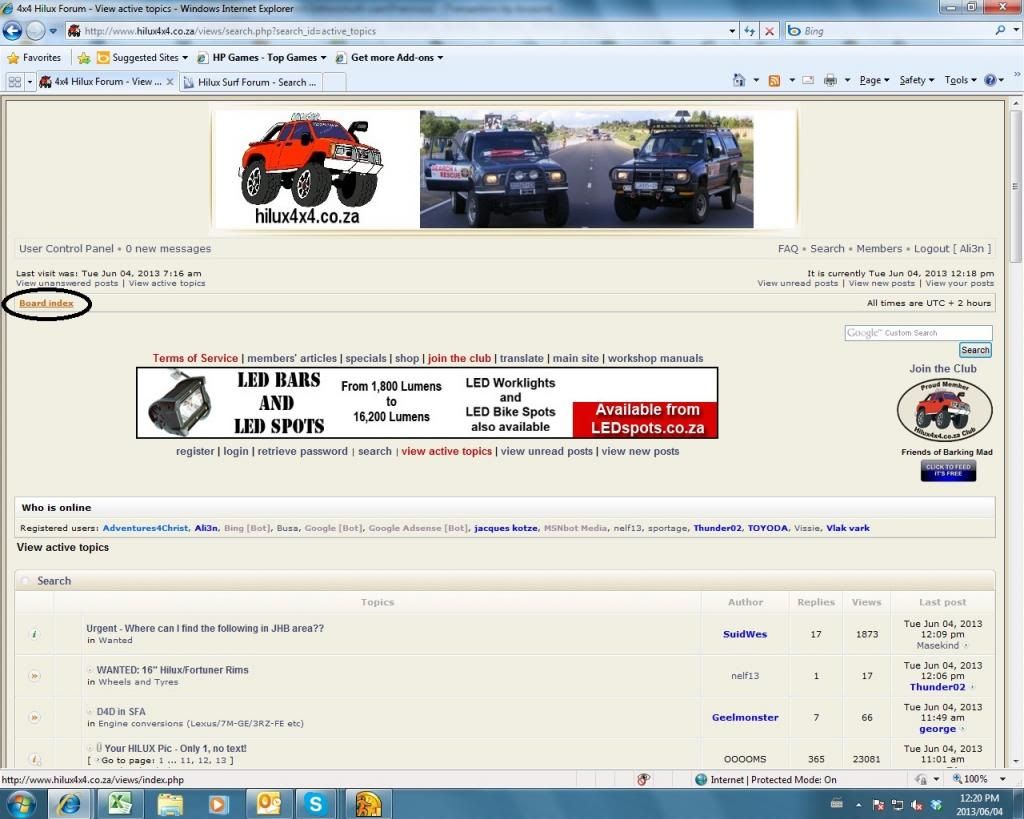1024x819 pixels.
Task: Click the red Stop loading icon
Action: [x=770, y=31]
